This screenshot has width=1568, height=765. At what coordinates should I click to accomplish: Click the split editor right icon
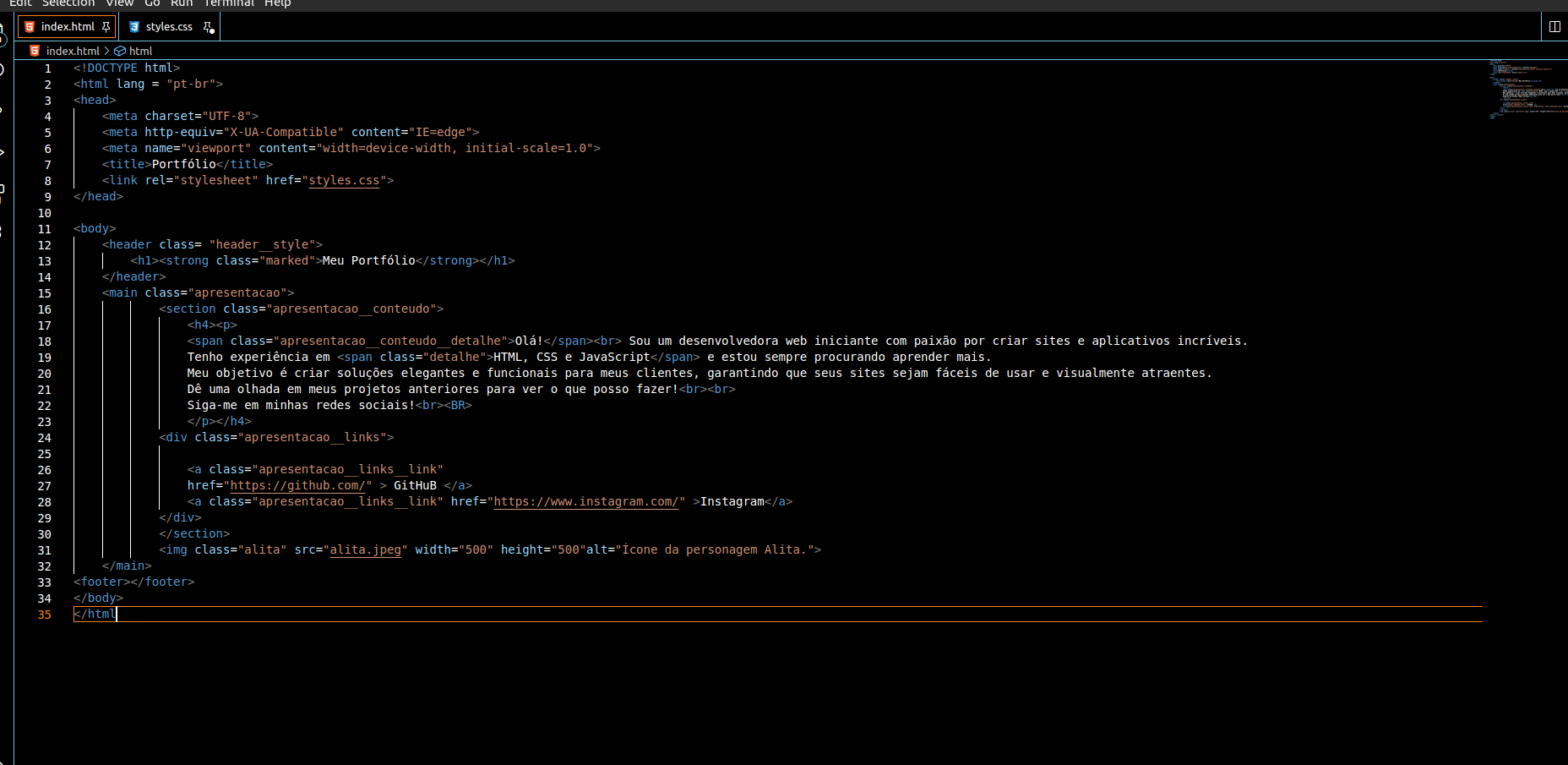click(1554, 27)
